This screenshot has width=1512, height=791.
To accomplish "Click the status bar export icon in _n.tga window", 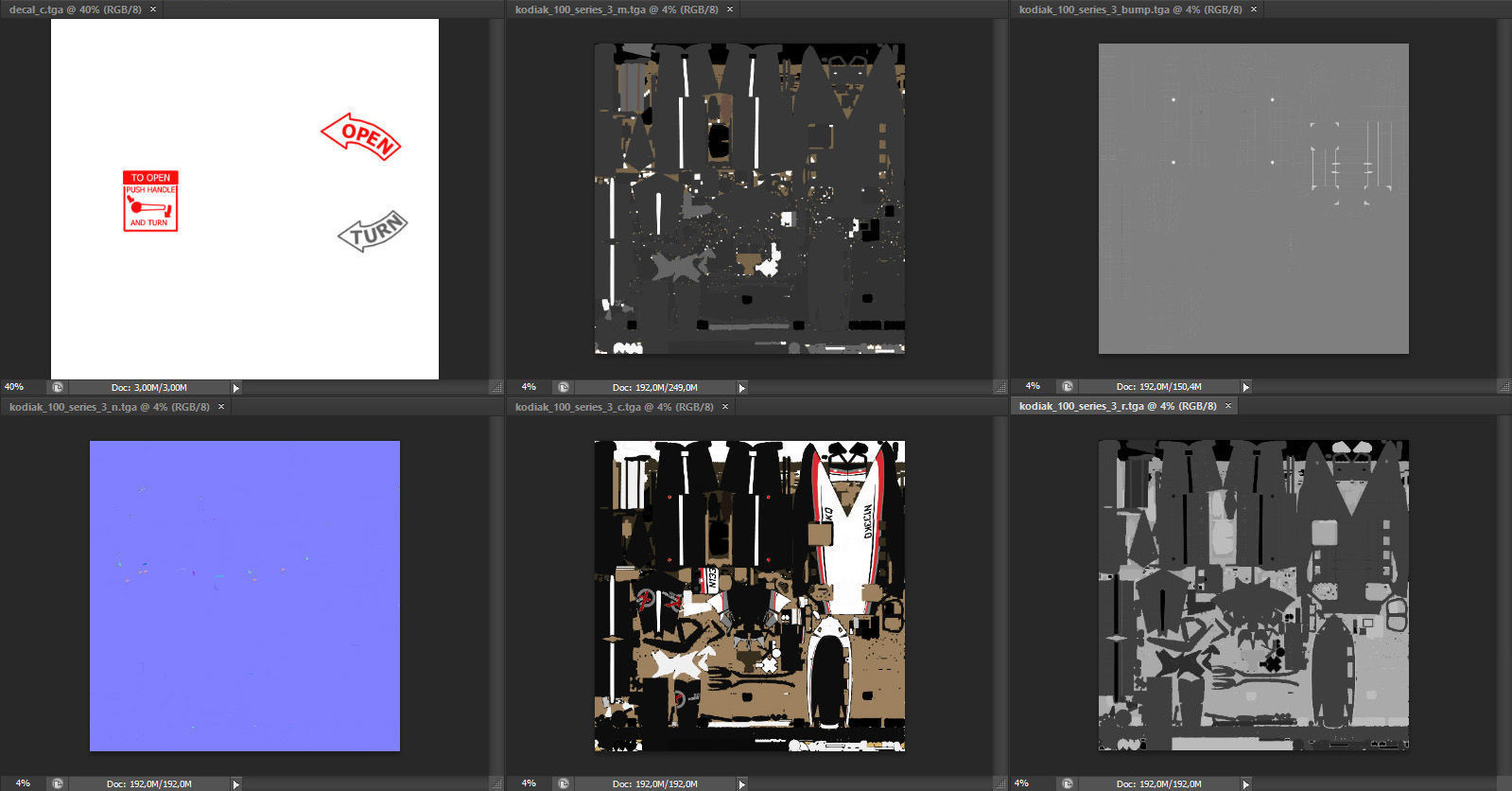I will [x=58, y=783].
